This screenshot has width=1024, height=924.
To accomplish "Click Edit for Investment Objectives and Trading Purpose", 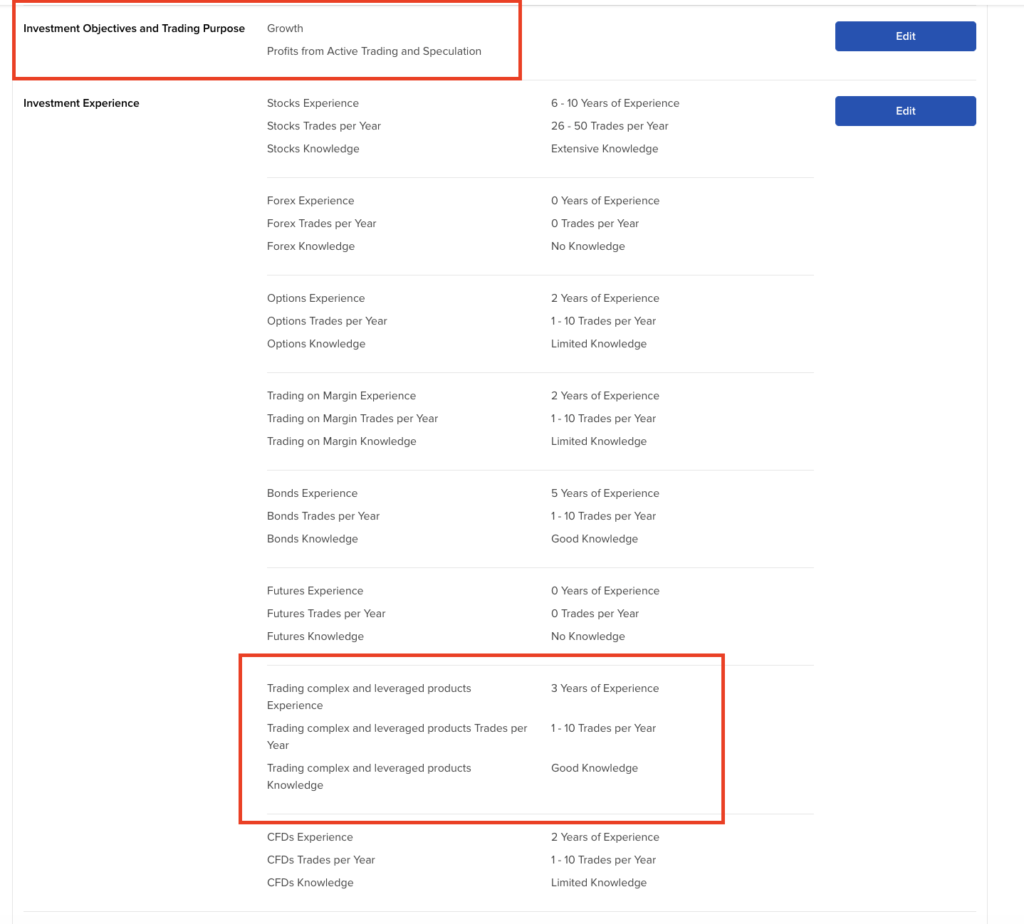I will [905, 36].
